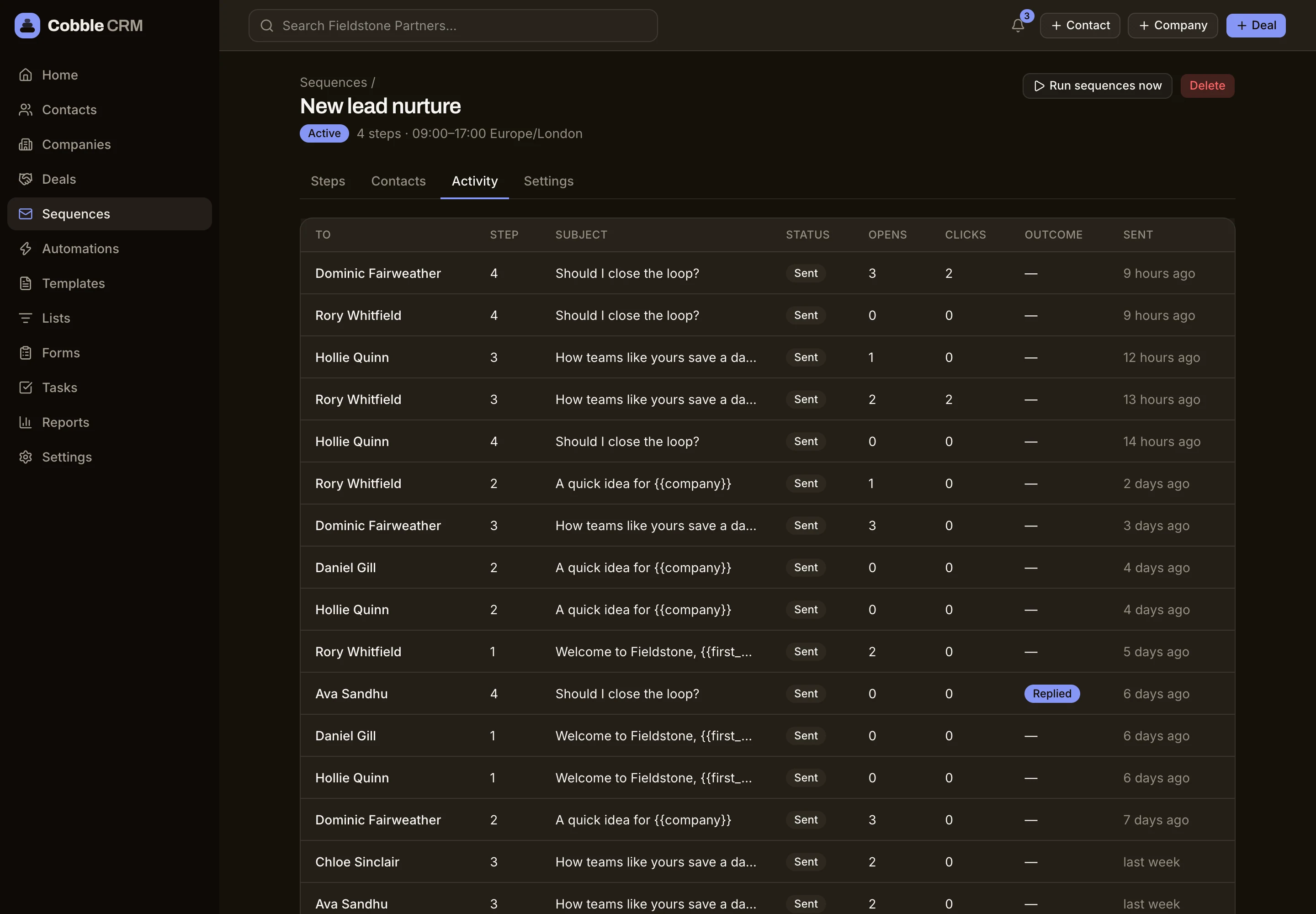Screen dimensions: 1316x914
Task: Click the Reports bar chart icon
Action: pyautogui.click(x=25, y=423)
